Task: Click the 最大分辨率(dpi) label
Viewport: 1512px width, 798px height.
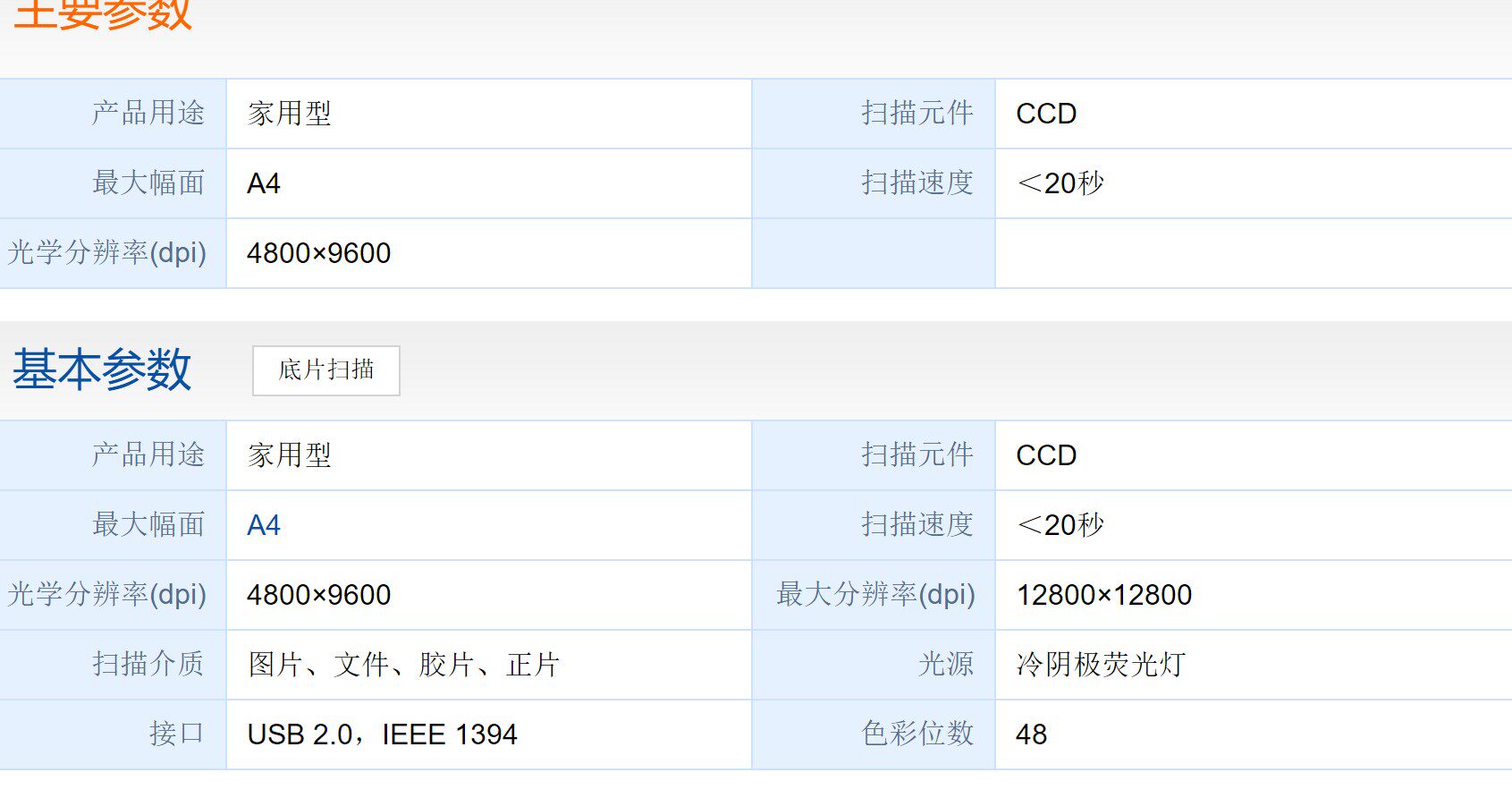Action: pos(875,594)
